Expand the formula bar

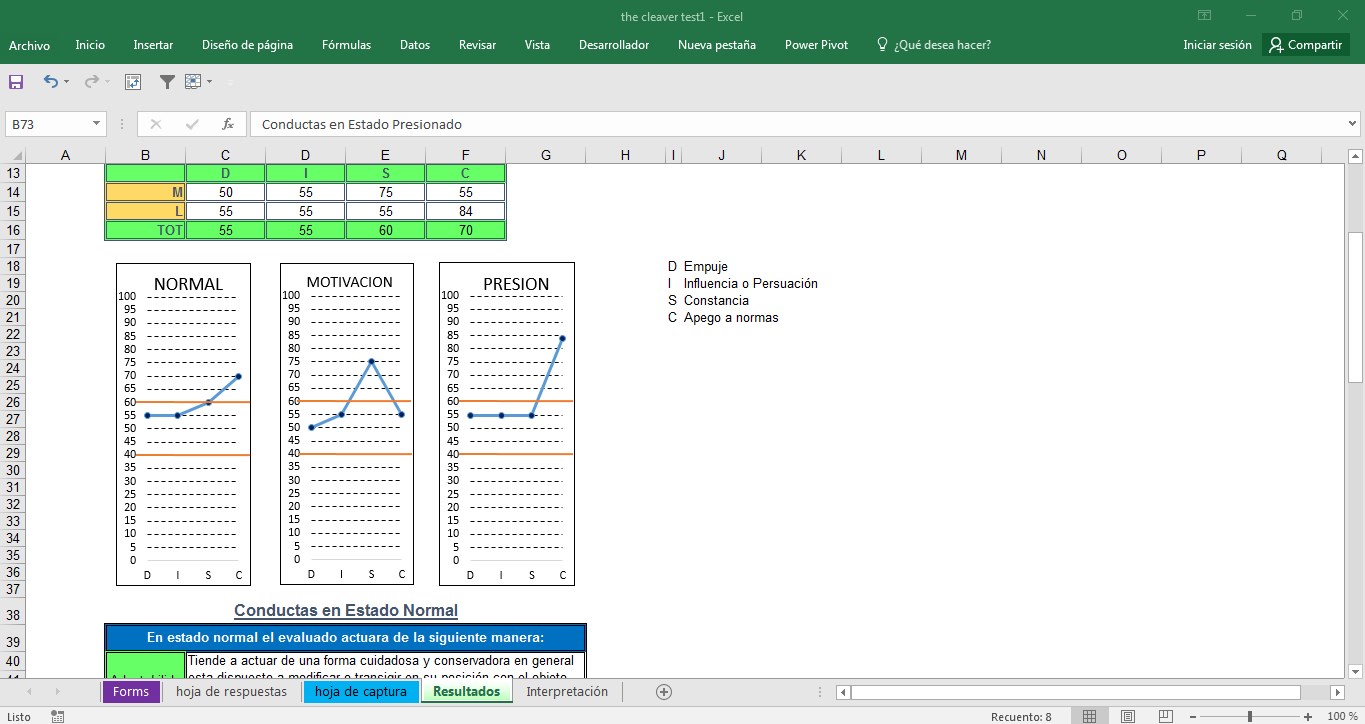tap(1352, 124)
